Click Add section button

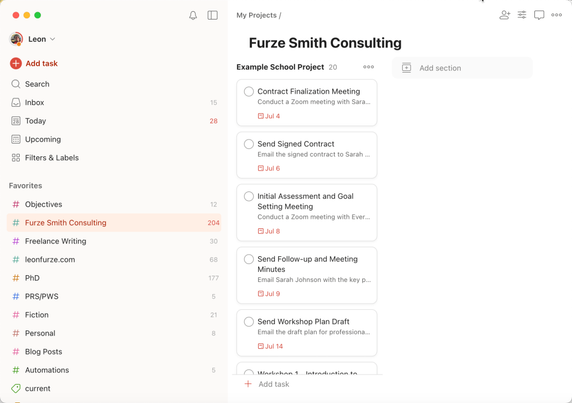462,68
